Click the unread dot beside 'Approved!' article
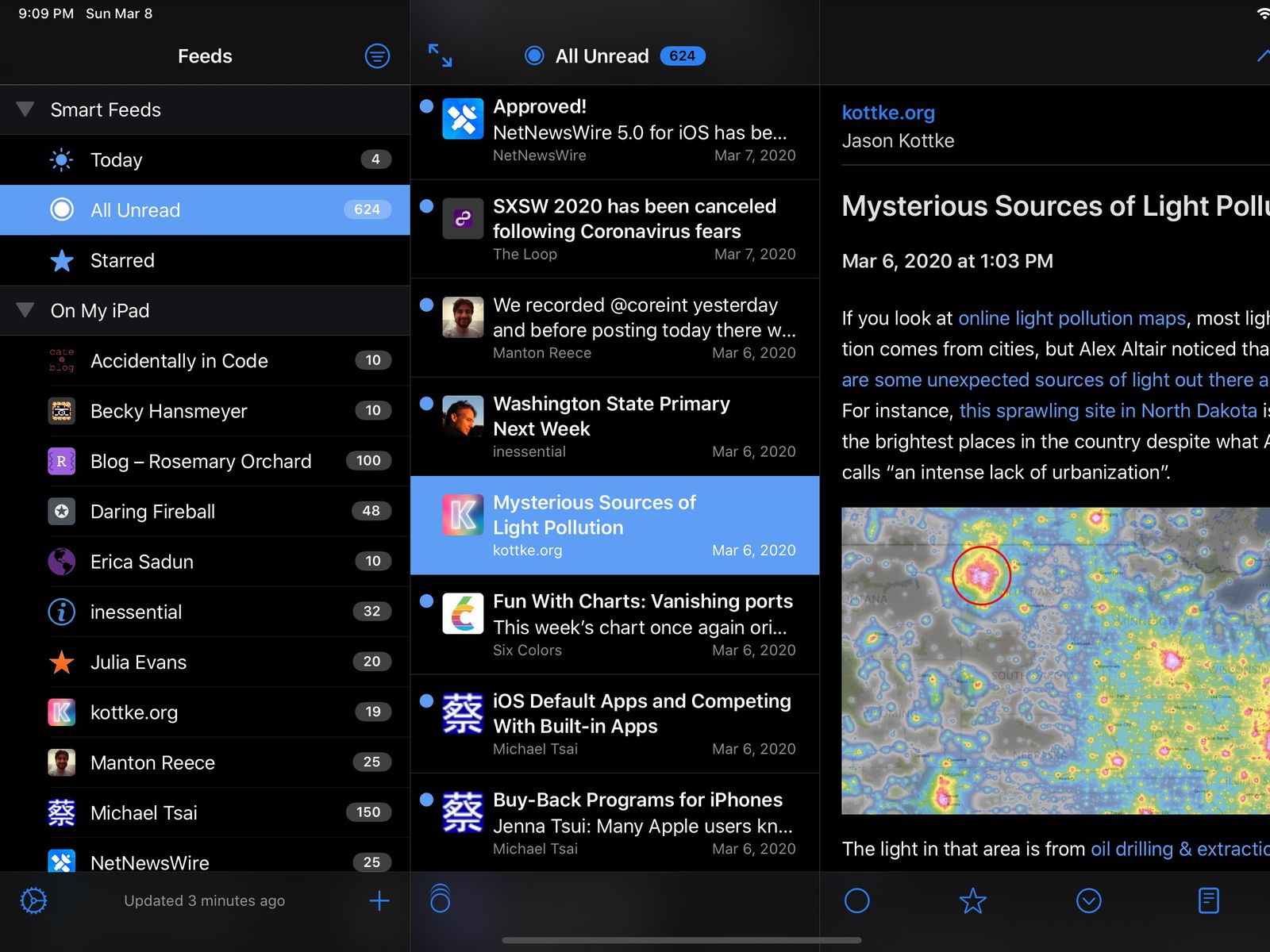Image resolution: width=1270 pixels, height=952 pixels. tap(426, 106)
